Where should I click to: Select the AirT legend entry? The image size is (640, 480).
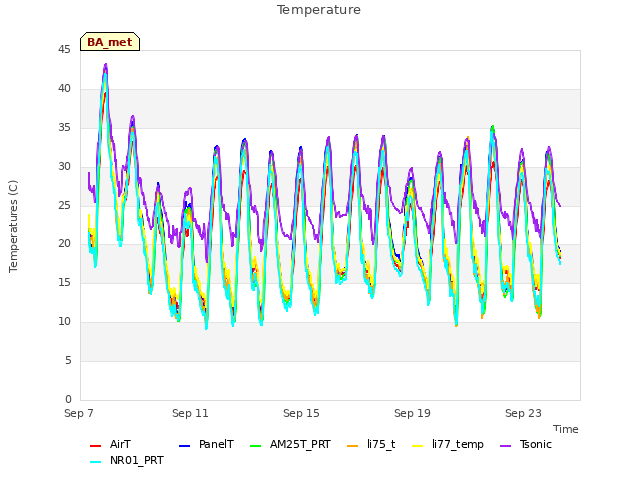[x=110, y=444]
